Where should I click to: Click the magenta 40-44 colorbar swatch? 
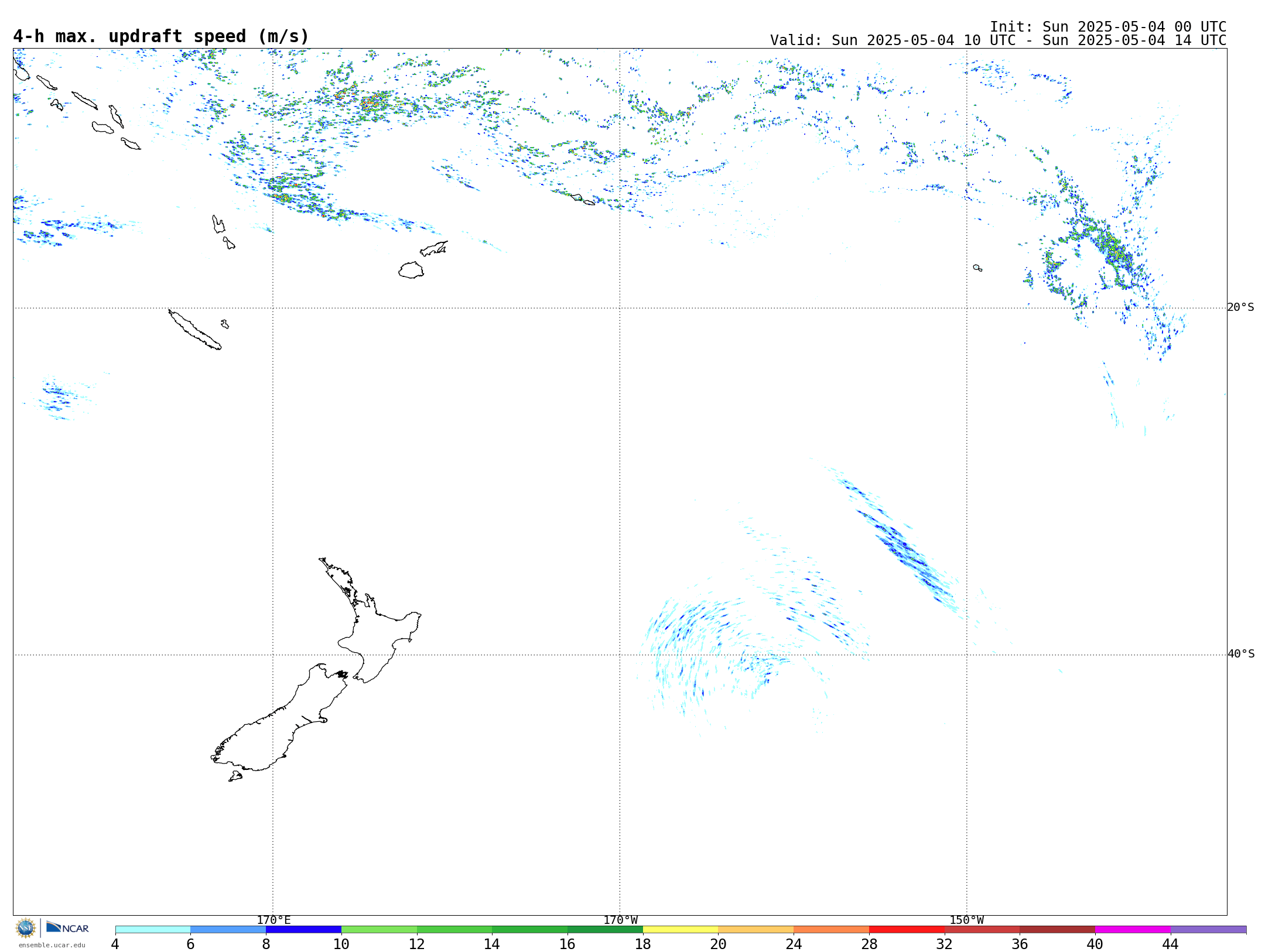point(1133,930)
